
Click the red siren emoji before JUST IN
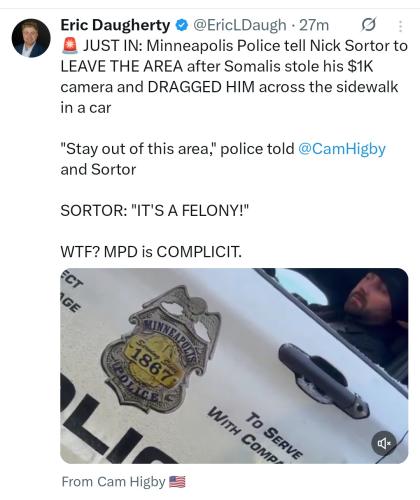click(x=70, y=46)
